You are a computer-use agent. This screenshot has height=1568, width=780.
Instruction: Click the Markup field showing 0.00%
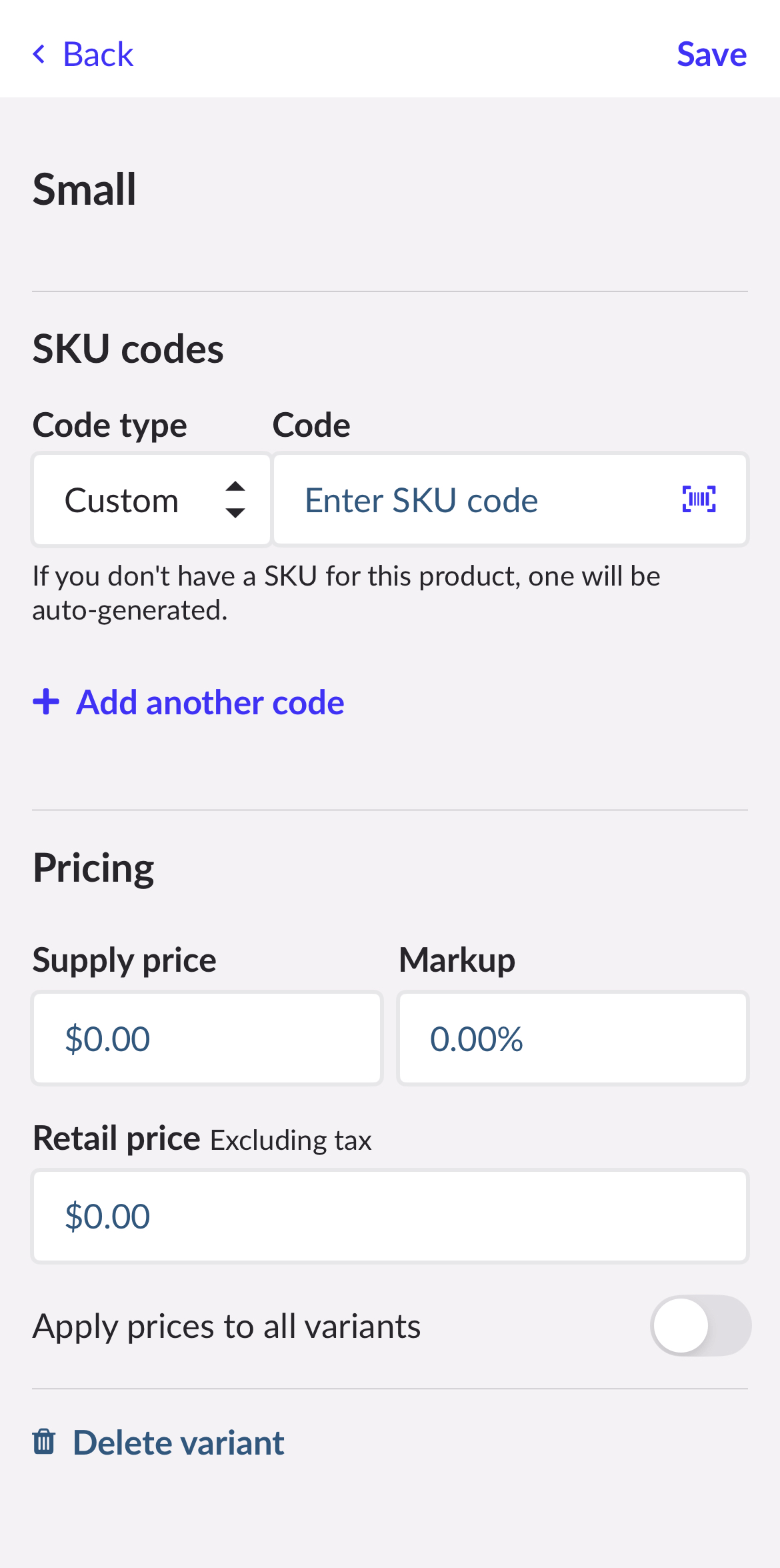point(572,1038)
